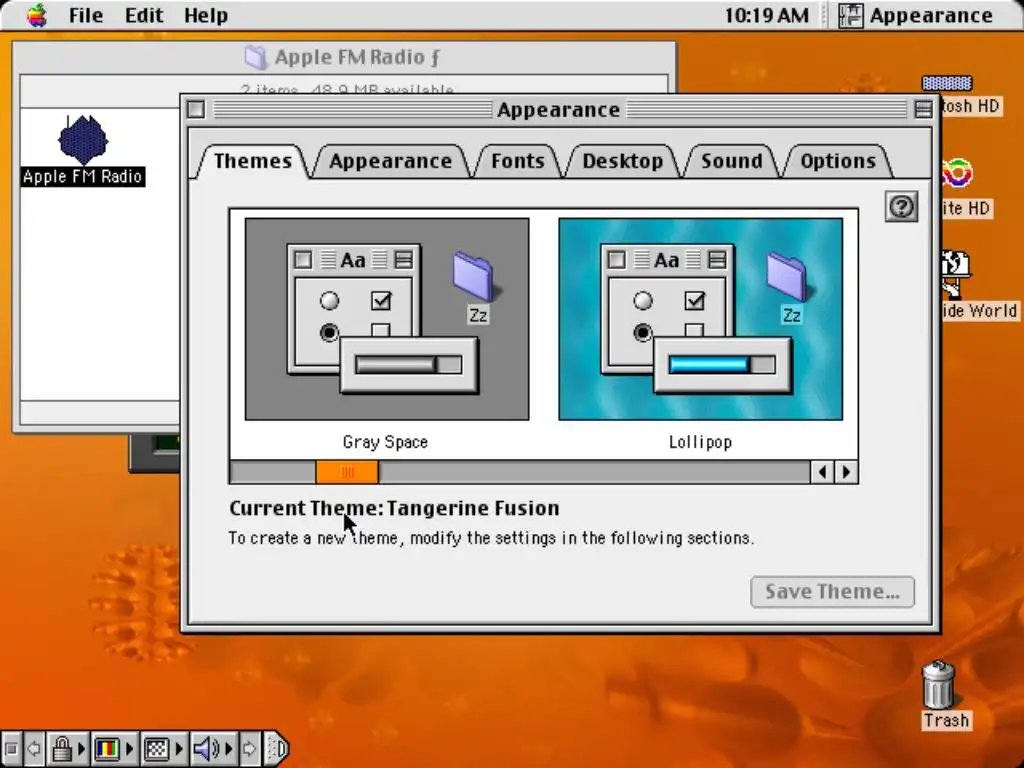Select the rainbow Satellite HD desktop icon
The height and width of the screenshot is (768, 1024).
point(958,173)
